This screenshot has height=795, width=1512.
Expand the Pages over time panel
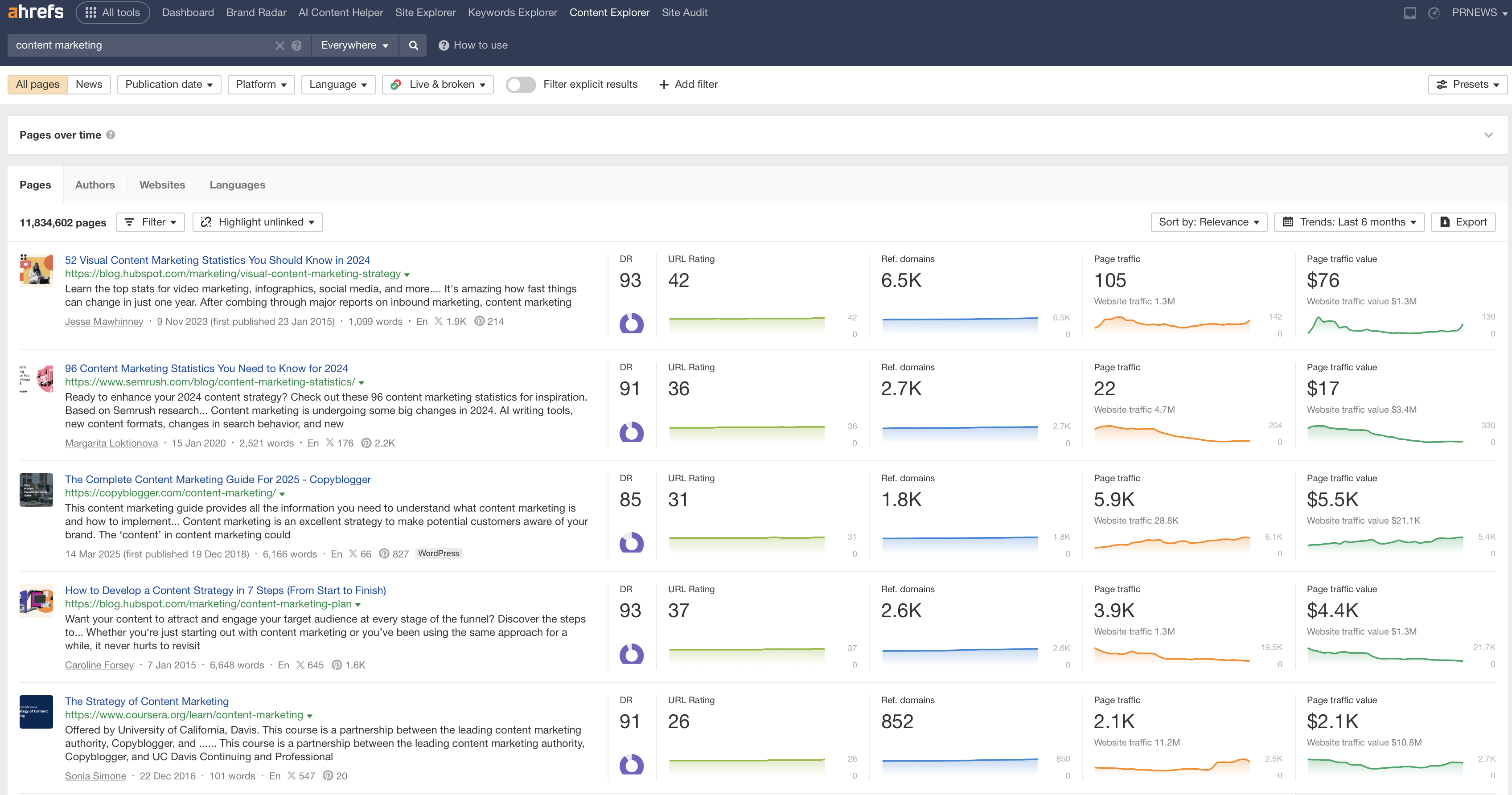point(1488,135)
